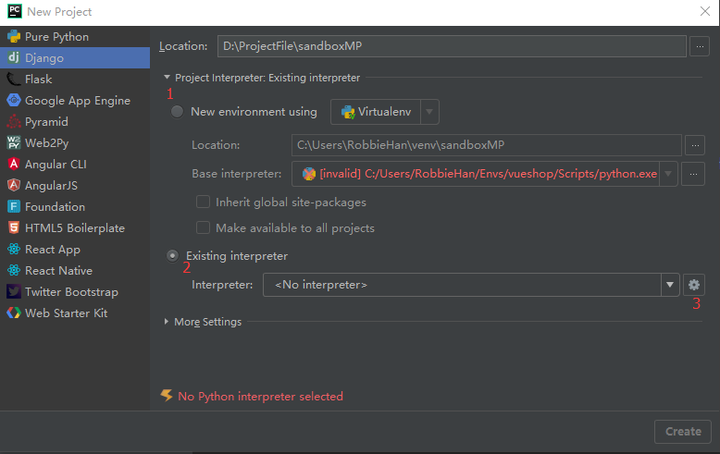Viewport: 720px width, 454px height.
Task: Select the New environment using radio button
Action: [177, 112]
